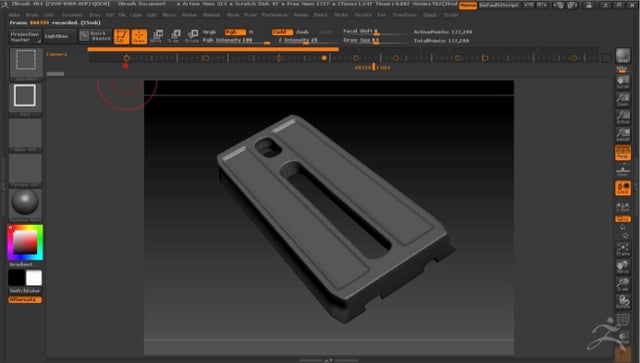
Task: Open the LightBox browser
Action: (x=60, y=37)
